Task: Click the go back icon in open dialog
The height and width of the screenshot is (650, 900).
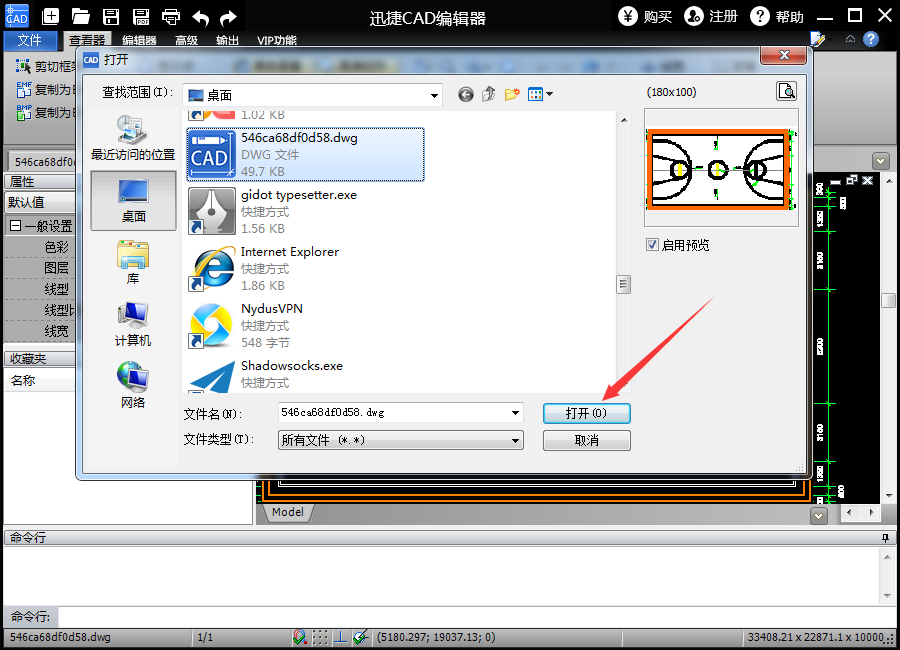Action: 466,94
